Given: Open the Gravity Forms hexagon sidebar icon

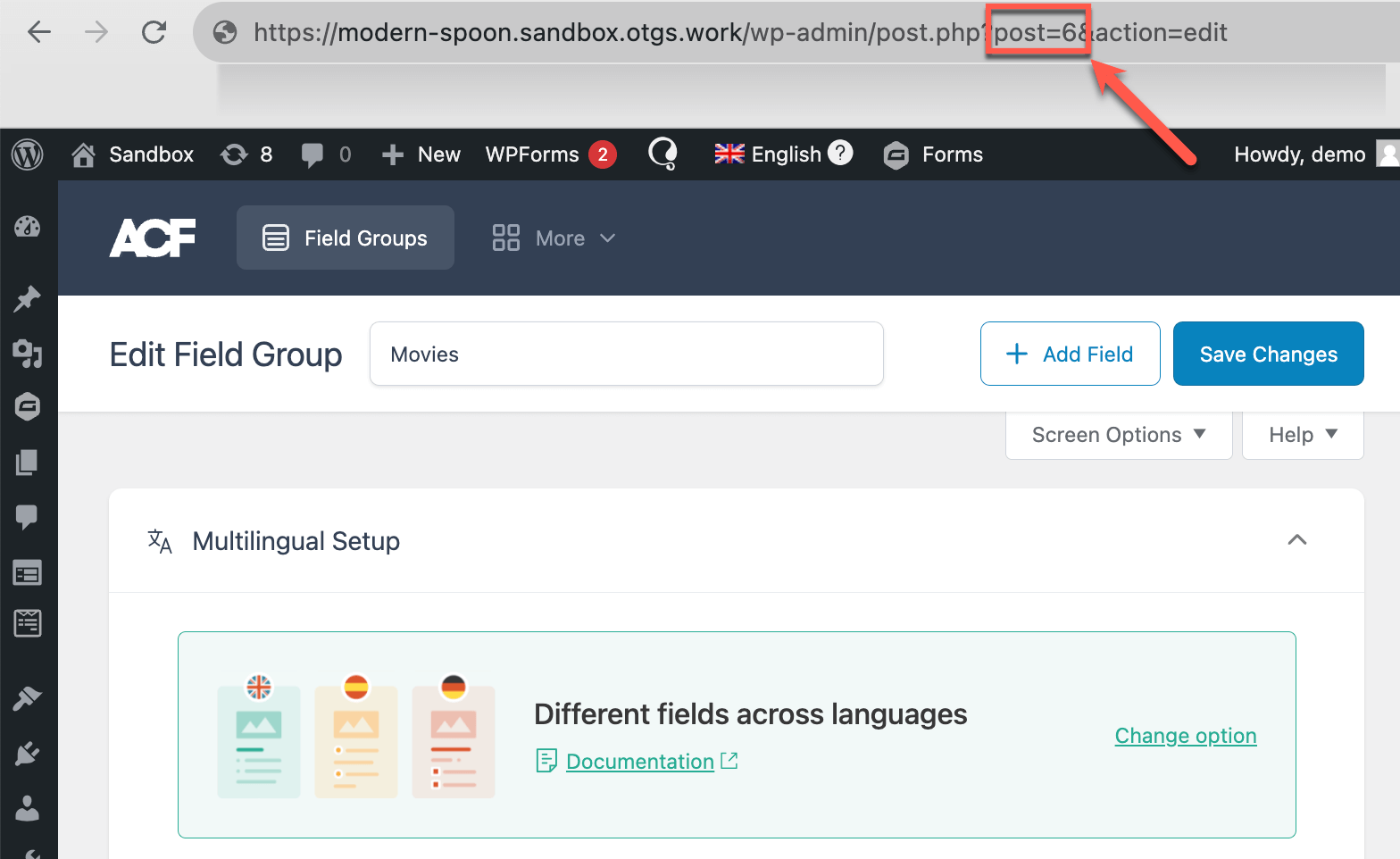Looking at the screenshot, I should click(x=28, y=407).
